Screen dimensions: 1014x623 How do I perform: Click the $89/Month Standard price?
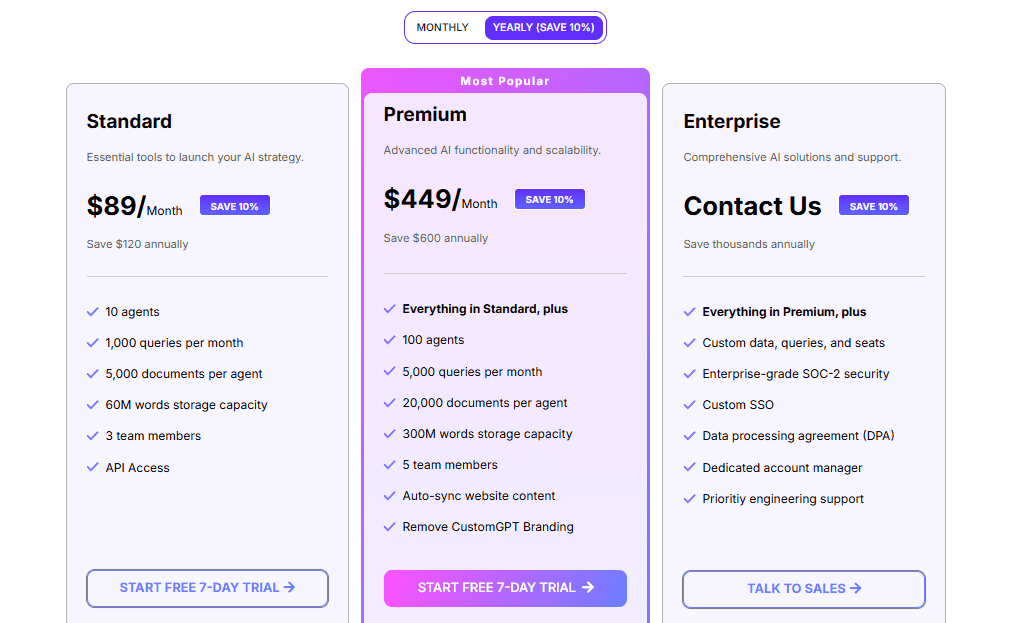click(134, 207)
